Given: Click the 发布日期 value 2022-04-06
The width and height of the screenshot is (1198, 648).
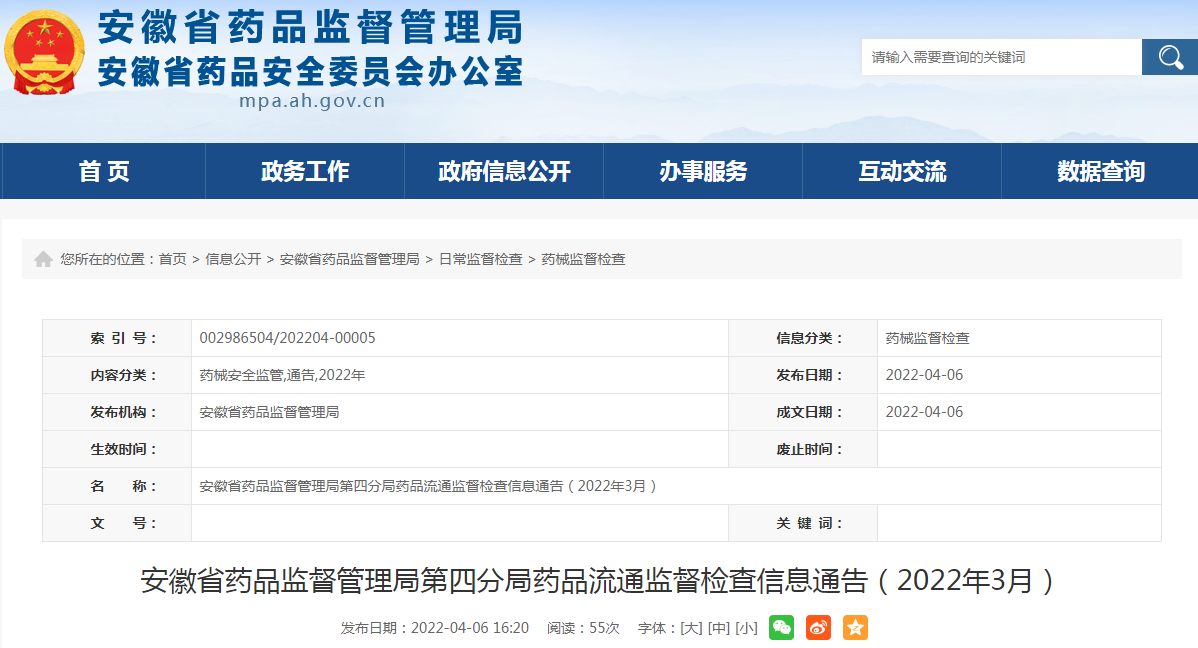Looking at the screenshot, I should pyautogui.click(x=924, y=375).
